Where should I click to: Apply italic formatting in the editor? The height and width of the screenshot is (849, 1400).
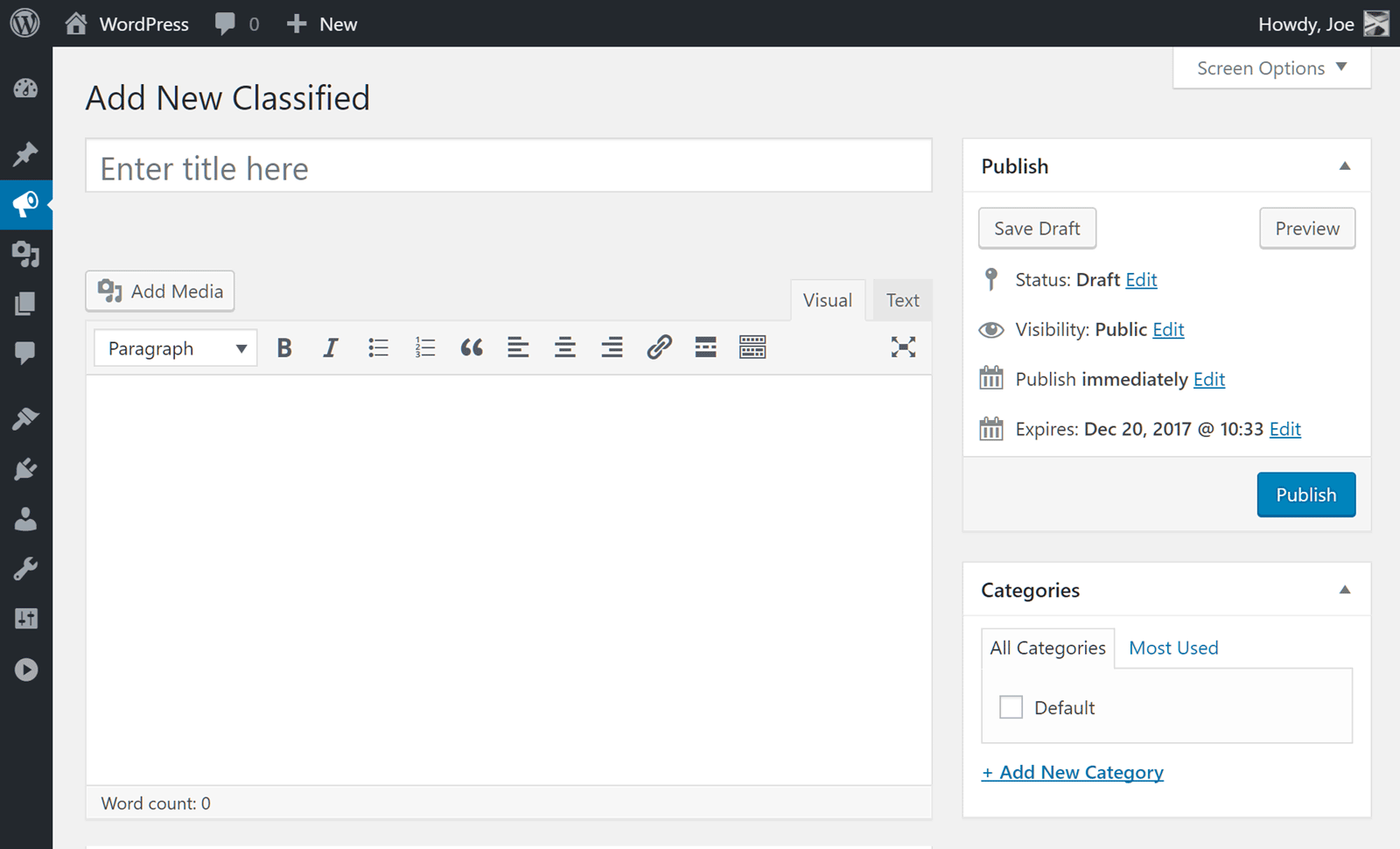click(x=331, y=348)
